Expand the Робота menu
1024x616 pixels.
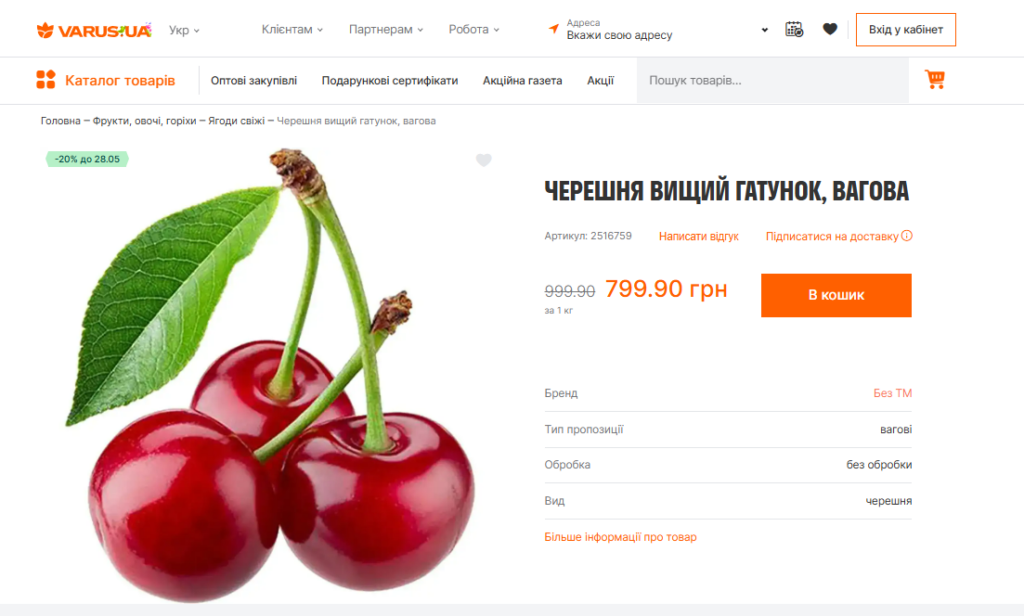click(x=473, y=29)
